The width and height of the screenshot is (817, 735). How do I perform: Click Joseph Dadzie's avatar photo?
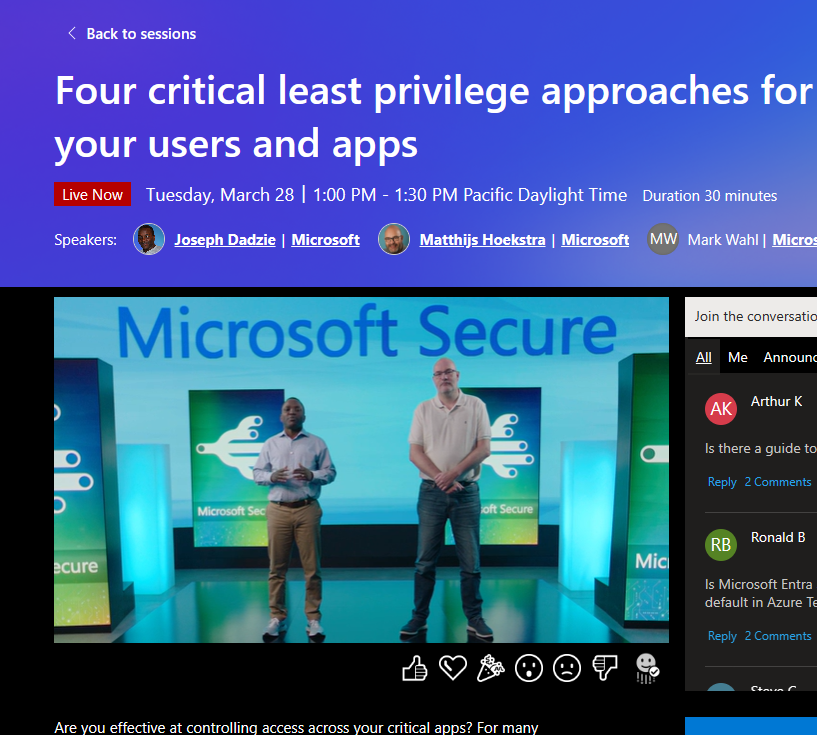[149, 239]
